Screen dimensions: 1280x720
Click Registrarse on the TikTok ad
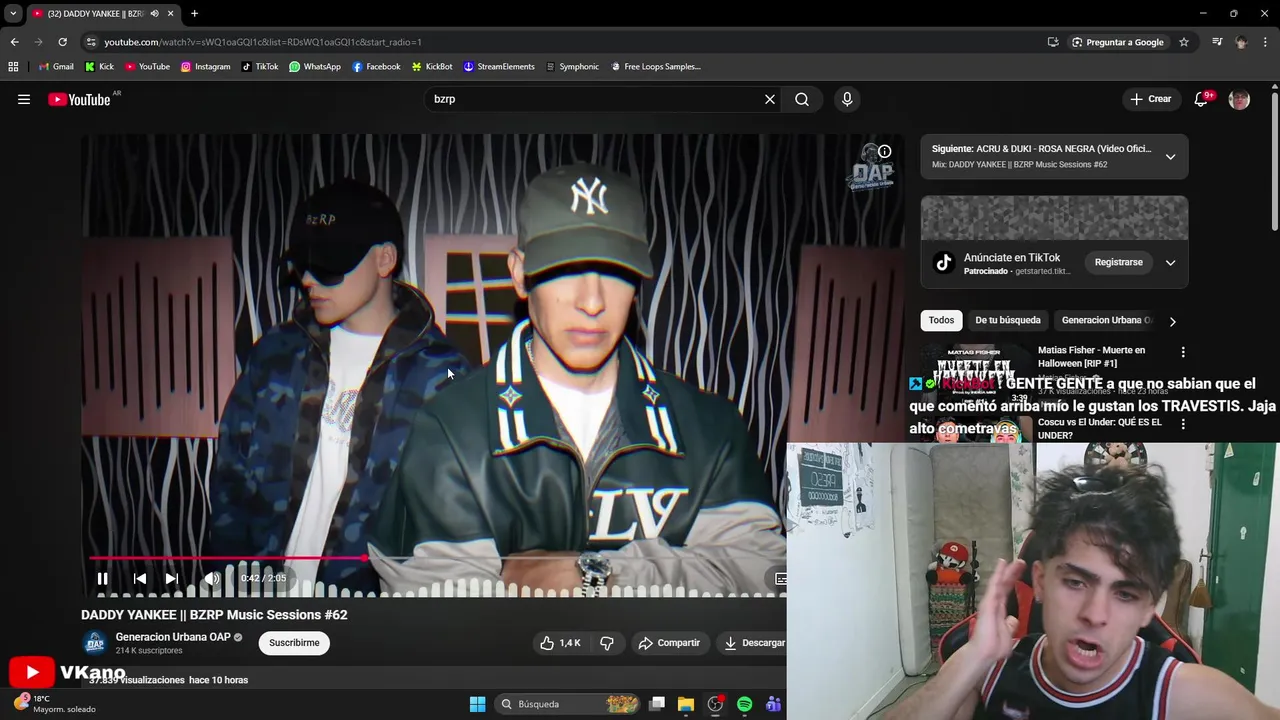point(1118,262)
